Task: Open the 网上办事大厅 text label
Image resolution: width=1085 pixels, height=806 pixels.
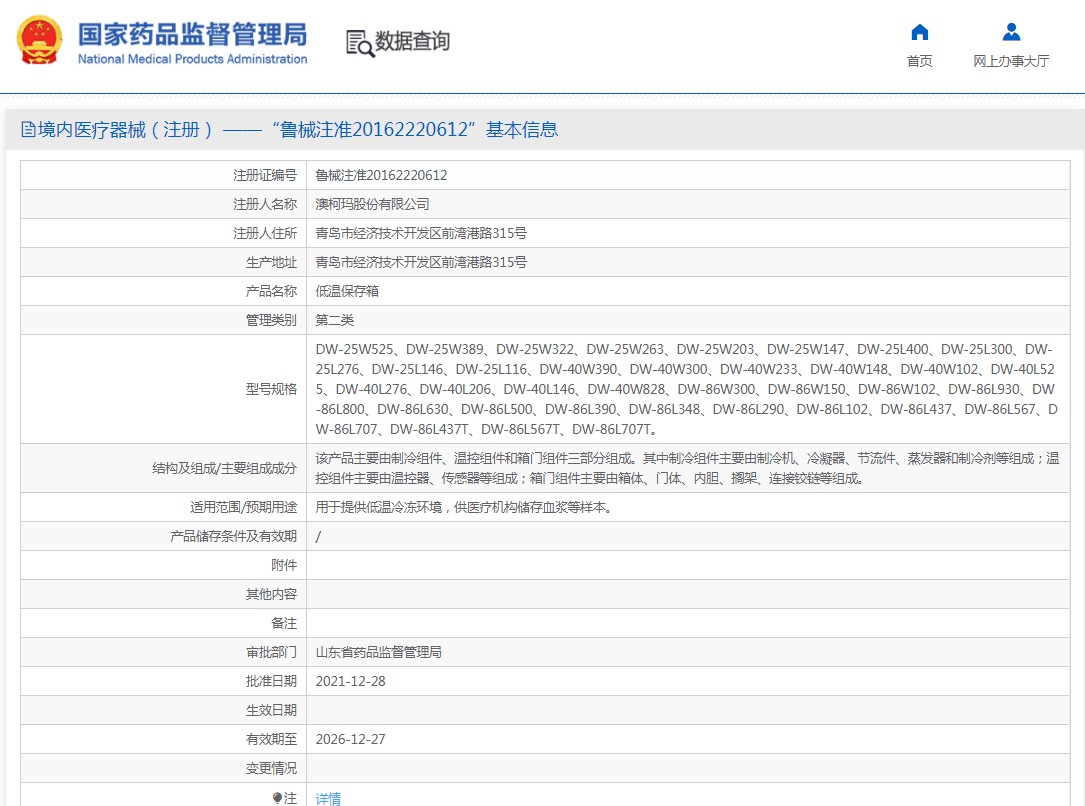Action: 1011,61
